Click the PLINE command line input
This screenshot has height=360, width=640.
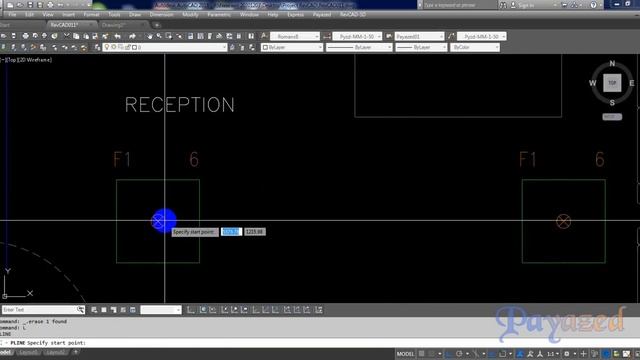point(320,343)
